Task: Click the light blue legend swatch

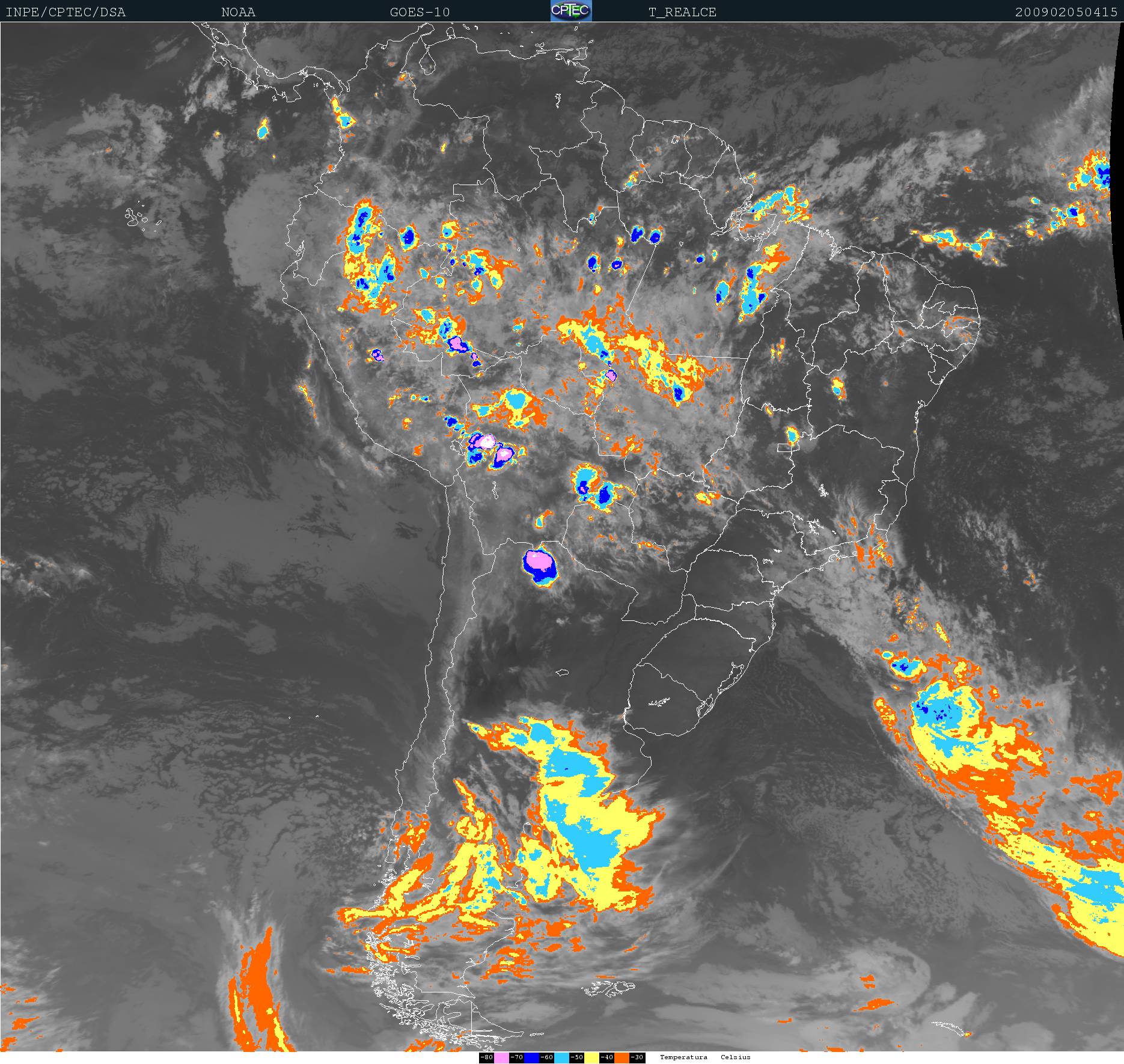Action: click(561, 1057)
